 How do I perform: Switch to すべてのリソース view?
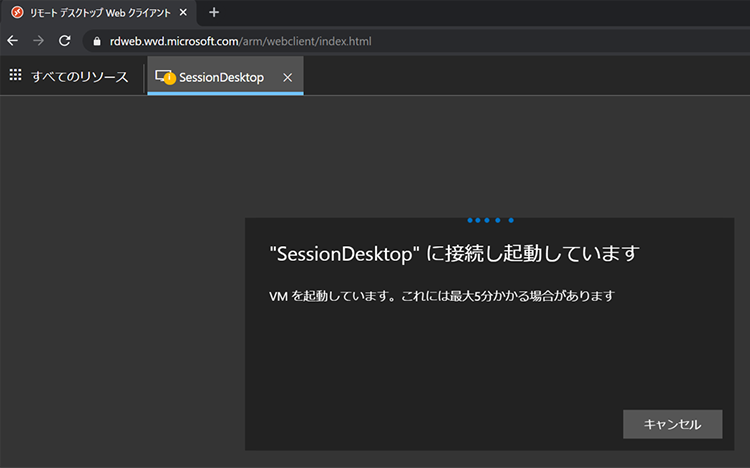80,76
